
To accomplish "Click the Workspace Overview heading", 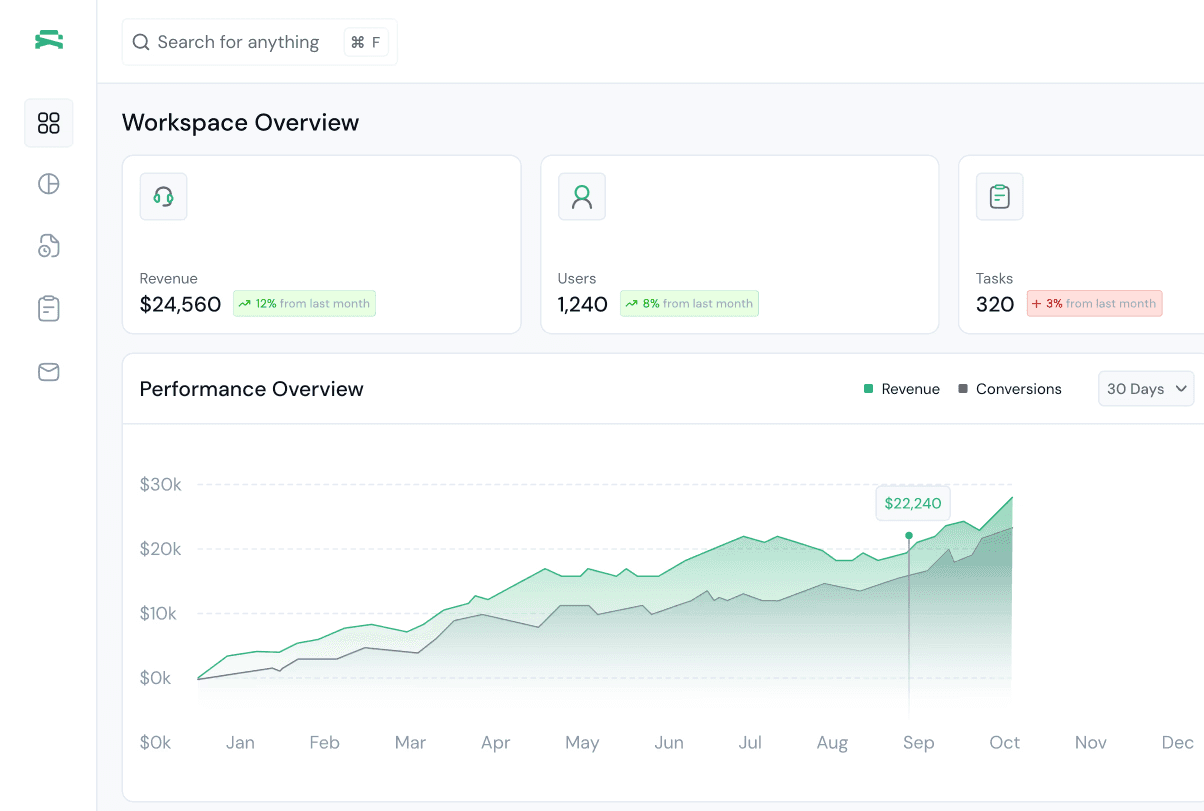I will click(x=241, y=123).
